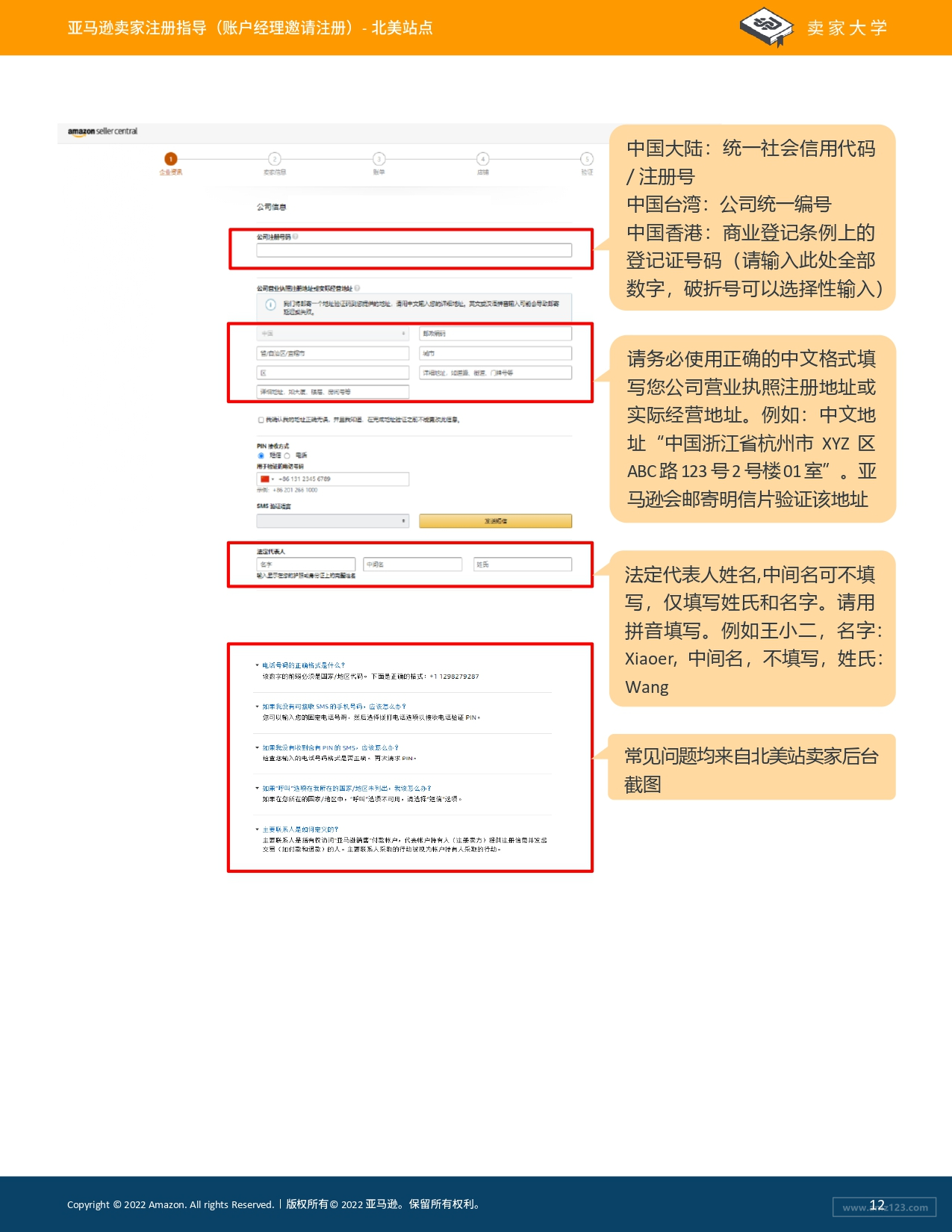This screenshot has height=1232, width=952.
Task: Open the SMS 验证语言 dropdown
Action: [x=332, y=521]
